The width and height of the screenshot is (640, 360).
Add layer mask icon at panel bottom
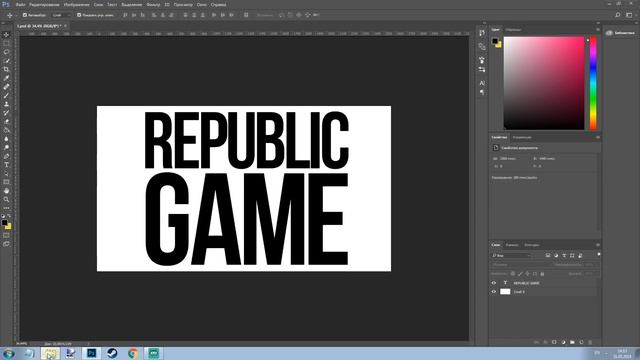click(x=554, y=342)
